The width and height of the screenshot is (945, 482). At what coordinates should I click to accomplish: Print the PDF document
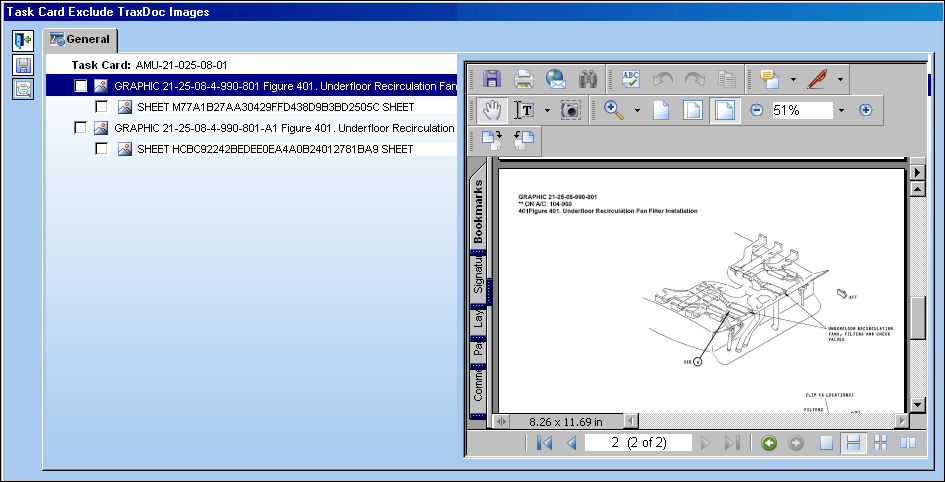click(x=524, y=79)
